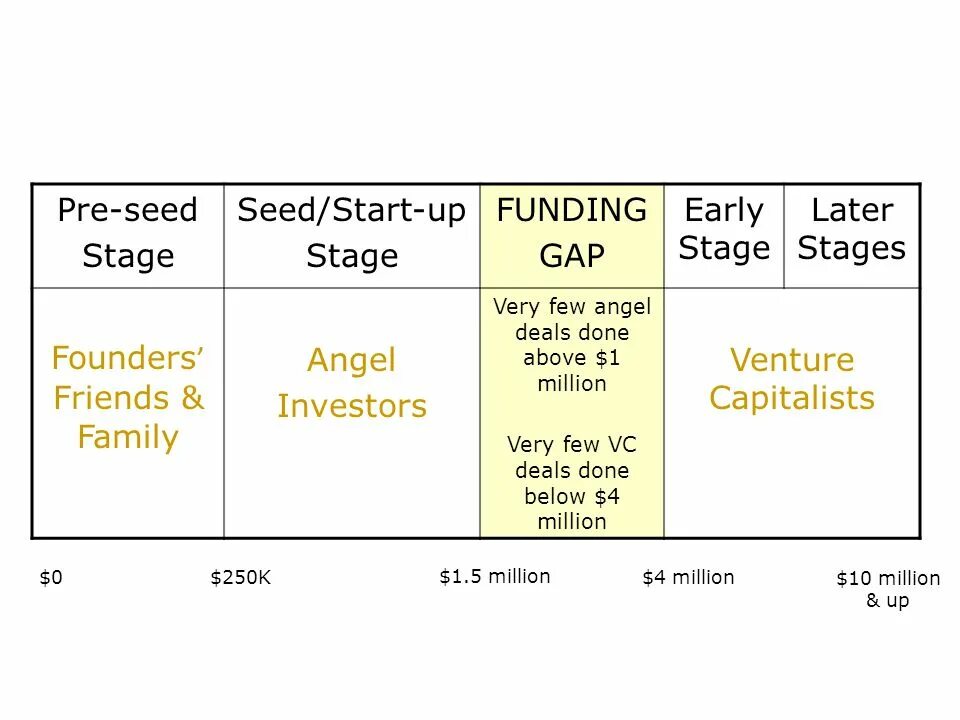The height and width of the screenshot is (720, 960).
Task: Select the Seed/Start-up Stage header
Action: coord(352,233)
